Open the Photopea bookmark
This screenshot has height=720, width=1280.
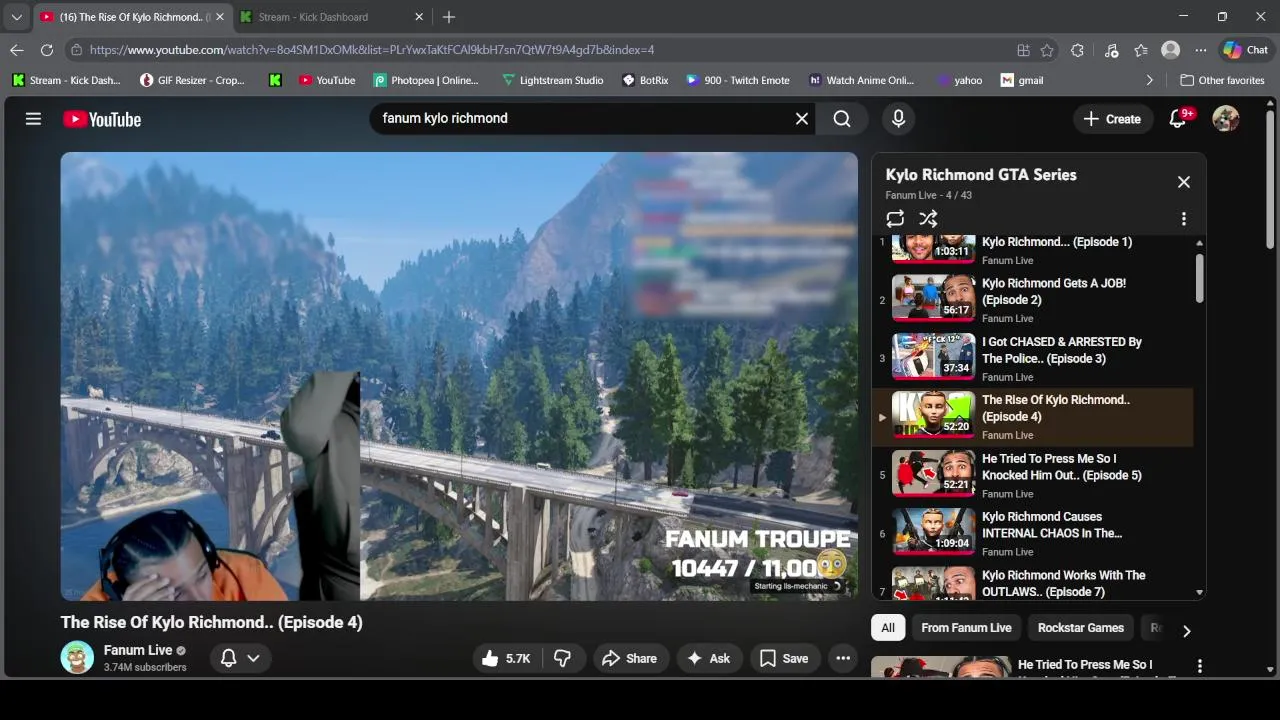[426, 80]
